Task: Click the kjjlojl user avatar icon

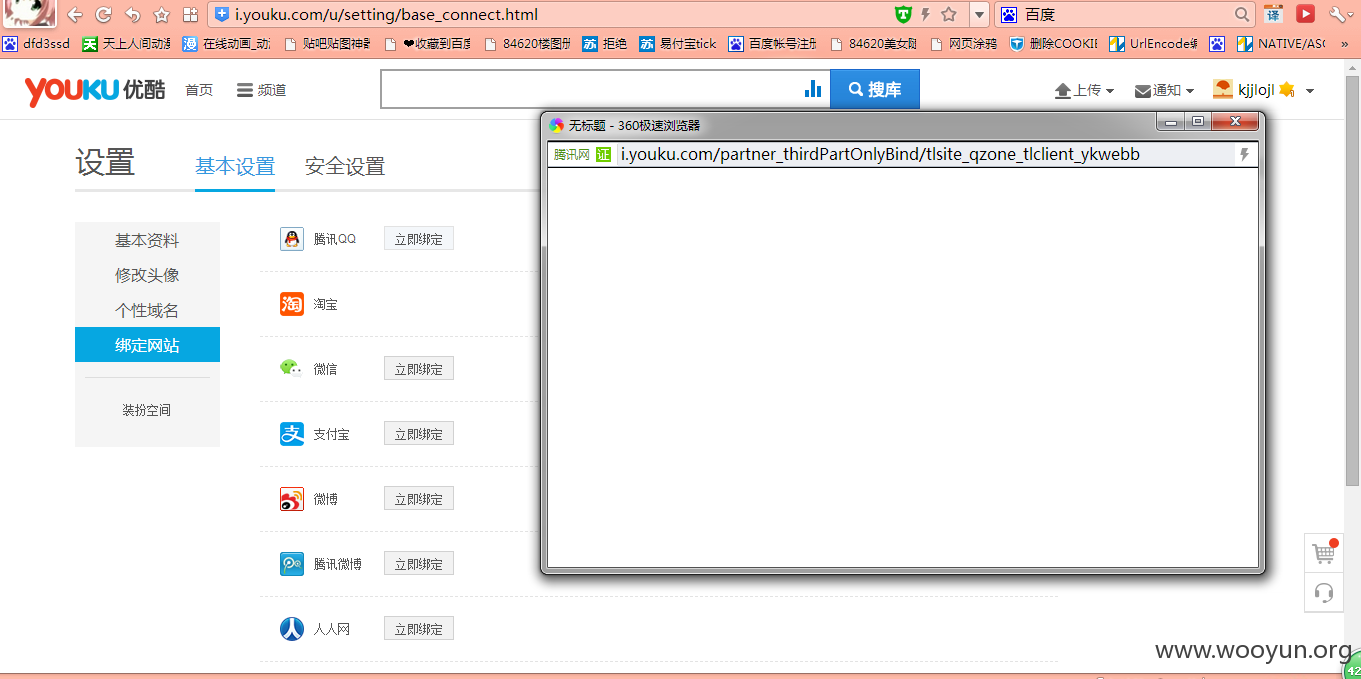Action: click(1222, 89)
